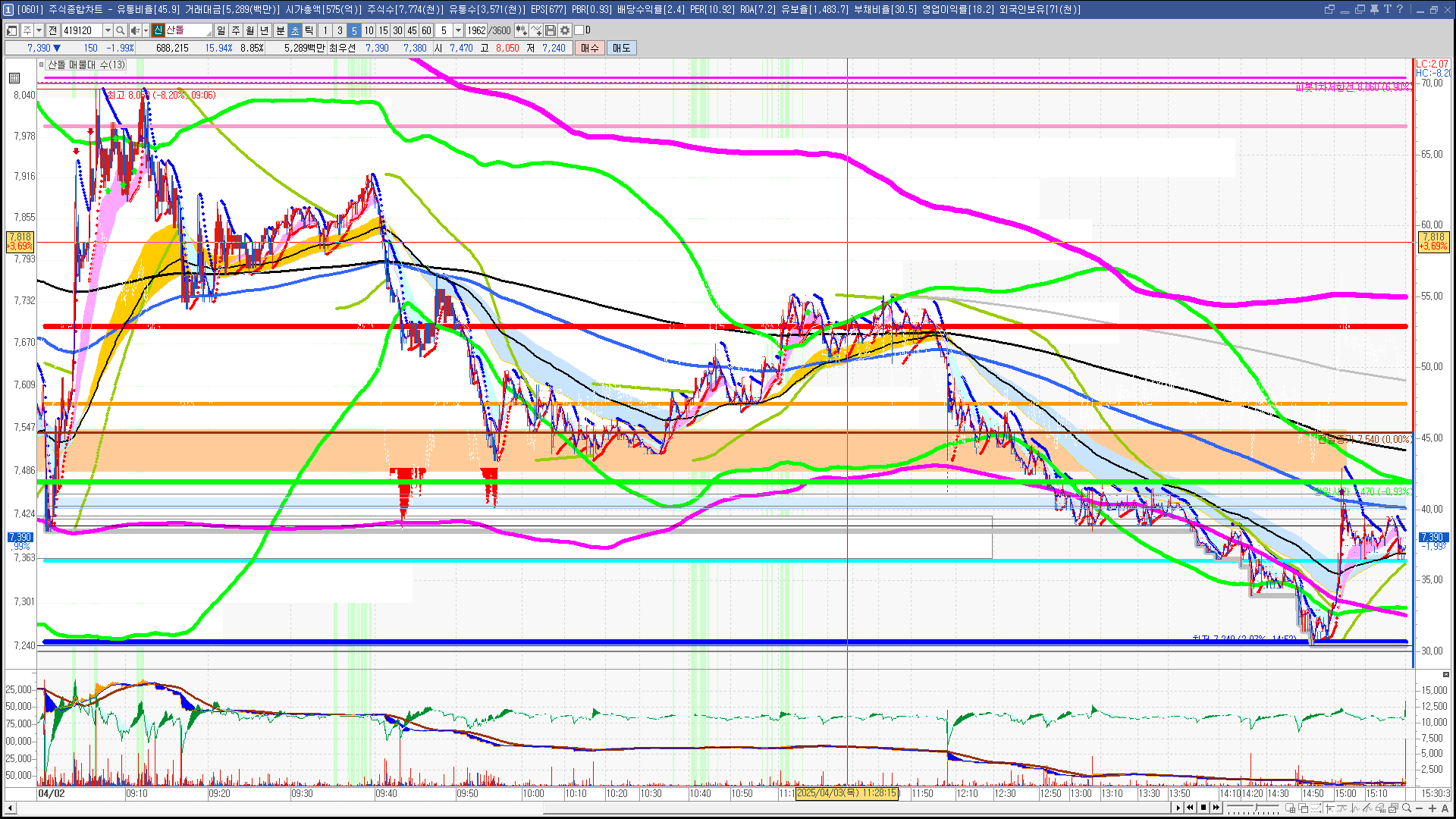Image resolution: width=1456 pixels, height=819 pixels.
Task: Click the stock search magnifier icon
Action: coord(121,30)
